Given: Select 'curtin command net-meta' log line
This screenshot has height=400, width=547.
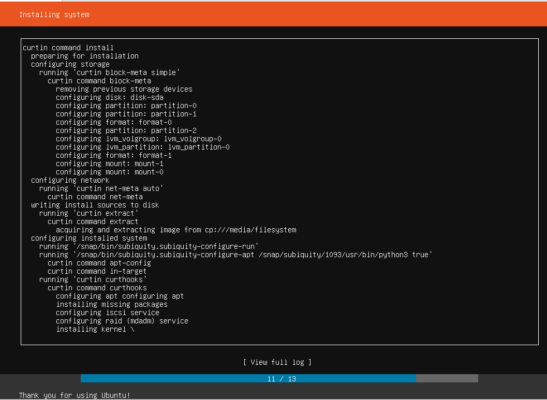Looking at the screenshot, I should click(95, 197).
